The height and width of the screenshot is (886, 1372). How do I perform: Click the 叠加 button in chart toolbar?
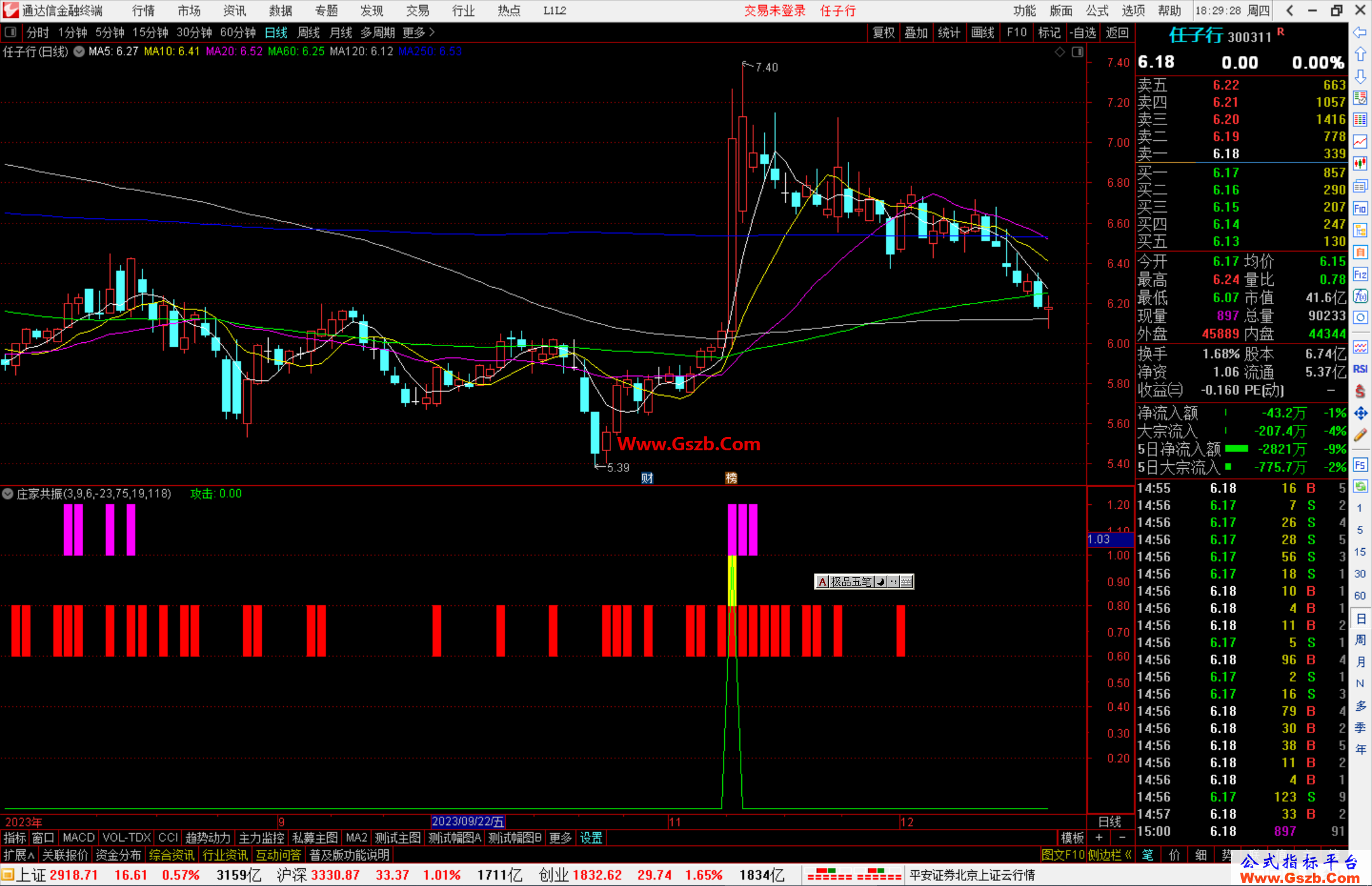916,32
